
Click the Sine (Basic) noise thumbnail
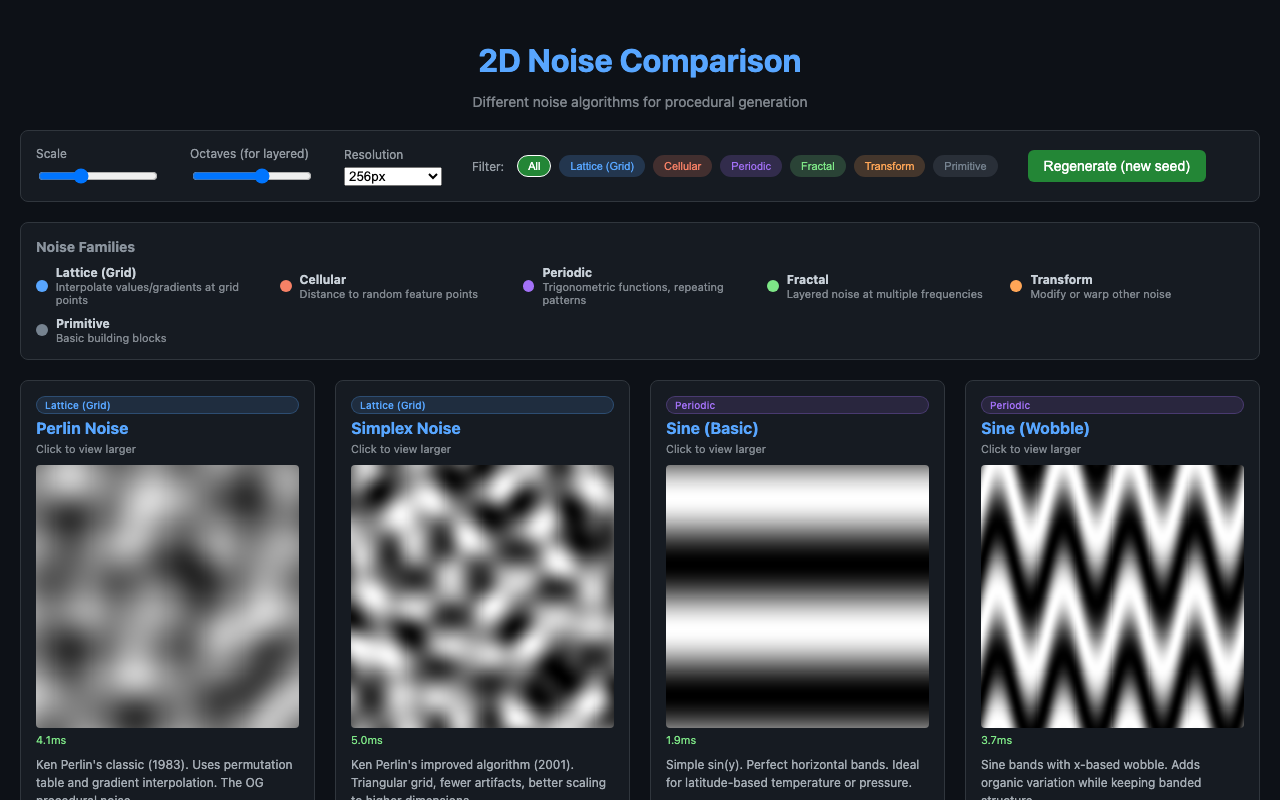pyautogui.click(x=797, y=596)
